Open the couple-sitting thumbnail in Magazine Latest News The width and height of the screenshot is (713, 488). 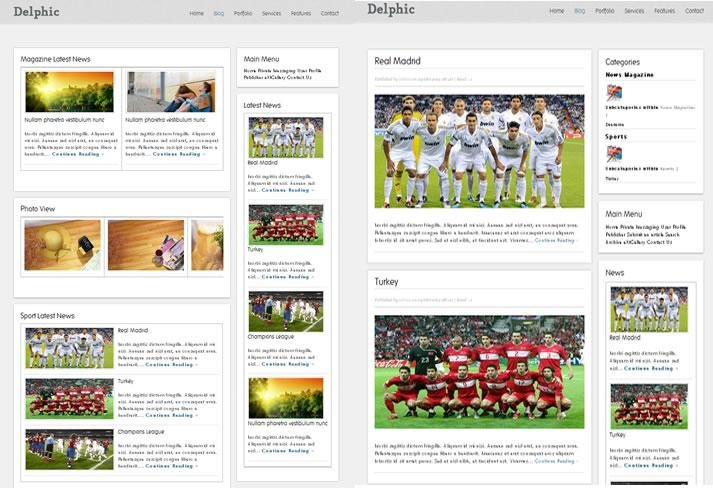[x=171, y=92]
